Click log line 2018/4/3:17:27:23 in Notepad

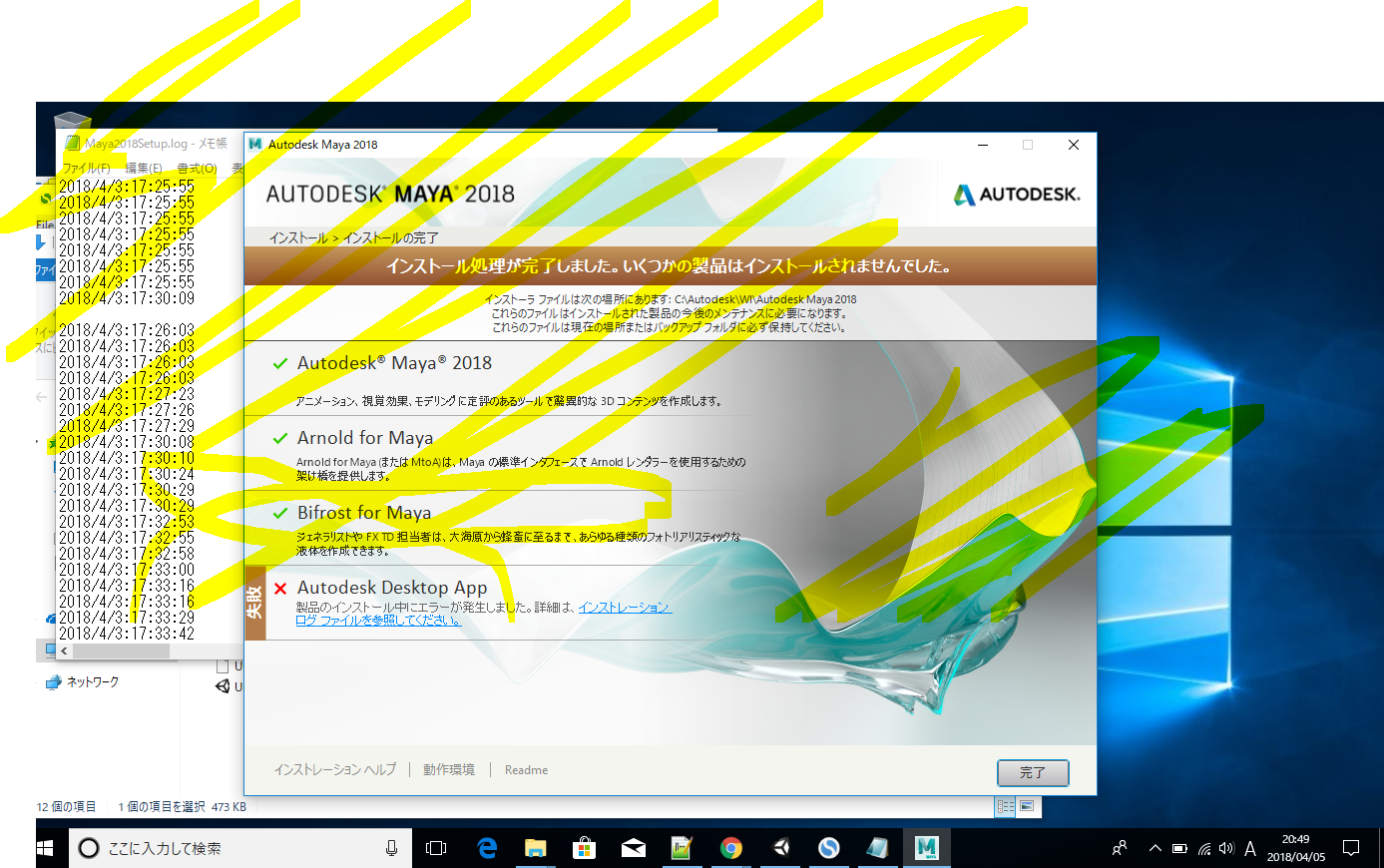[127, 394]
